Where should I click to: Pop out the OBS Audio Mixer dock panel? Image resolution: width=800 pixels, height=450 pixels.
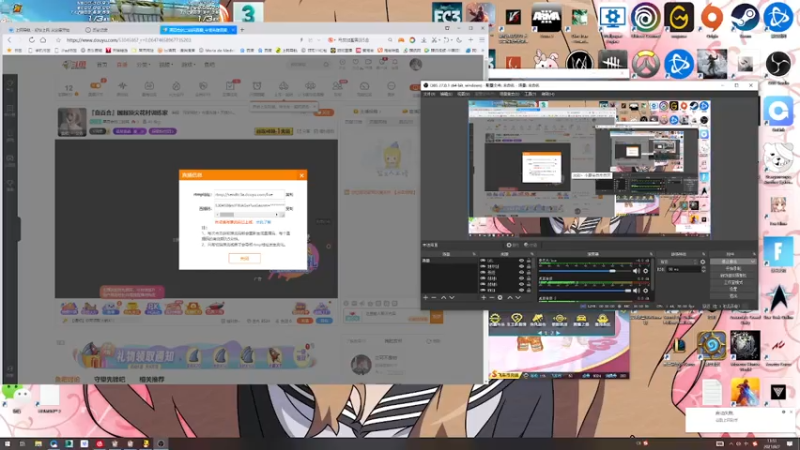651,254
